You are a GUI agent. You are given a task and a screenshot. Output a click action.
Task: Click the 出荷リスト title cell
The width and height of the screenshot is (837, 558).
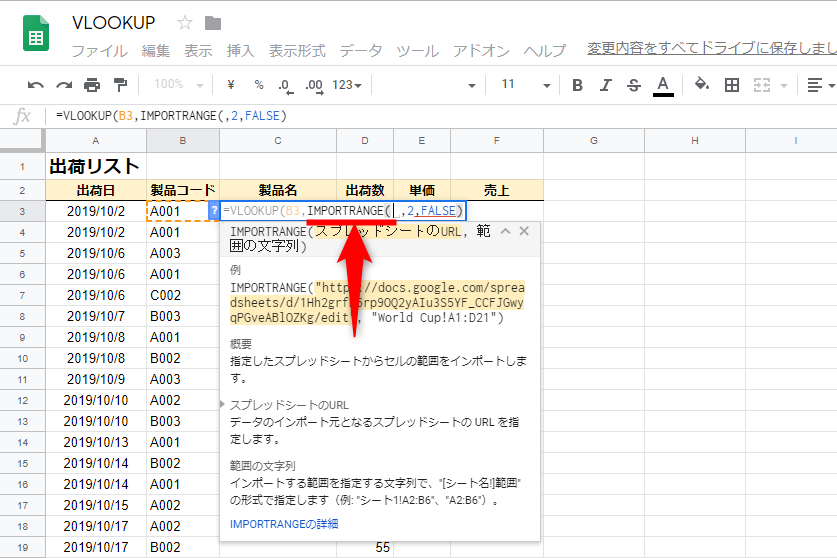[96, 166]
